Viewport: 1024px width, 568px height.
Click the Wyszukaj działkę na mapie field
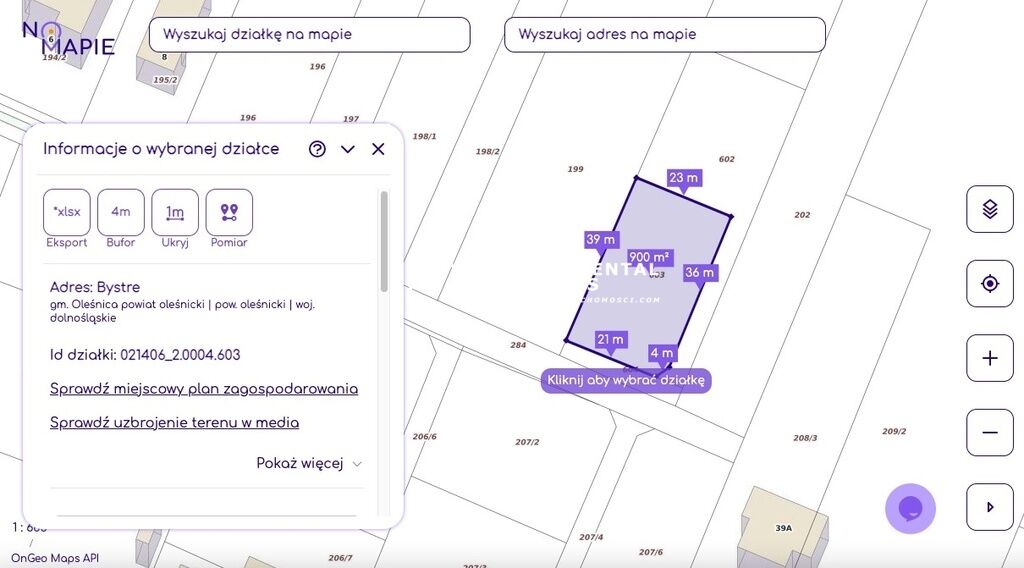(x=309, y=34)
